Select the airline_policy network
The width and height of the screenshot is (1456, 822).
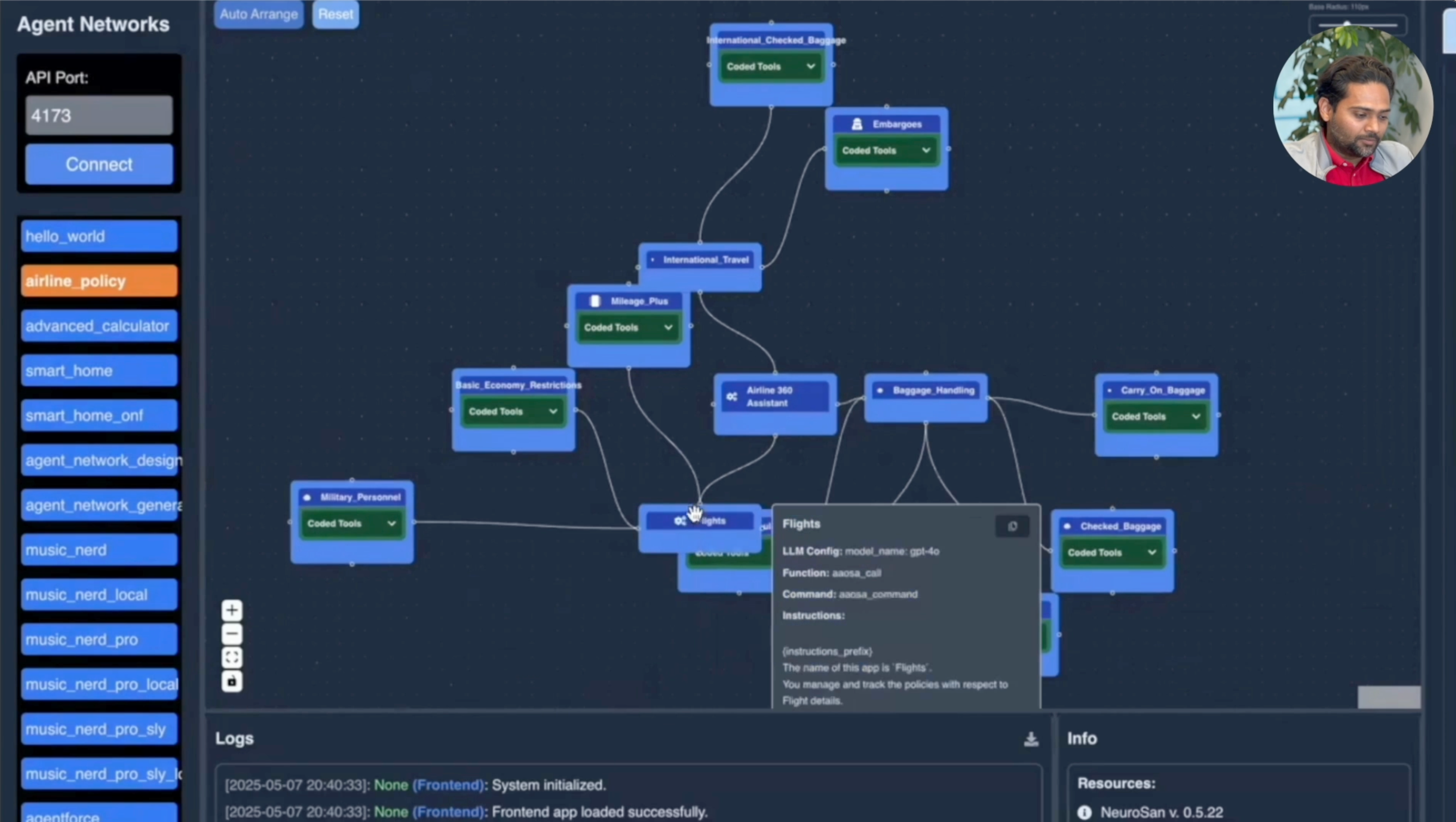[99, 281]
